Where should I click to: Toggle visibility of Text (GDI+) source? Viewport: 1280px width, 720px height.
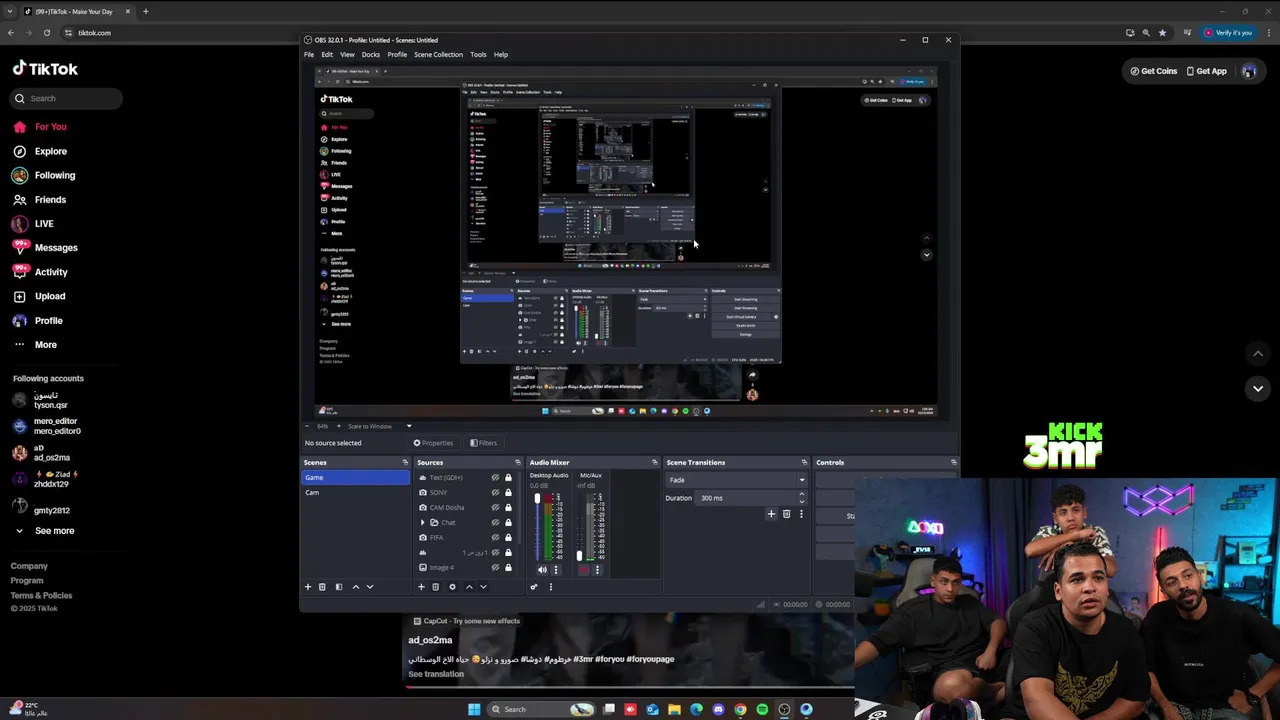click(495, 478)
